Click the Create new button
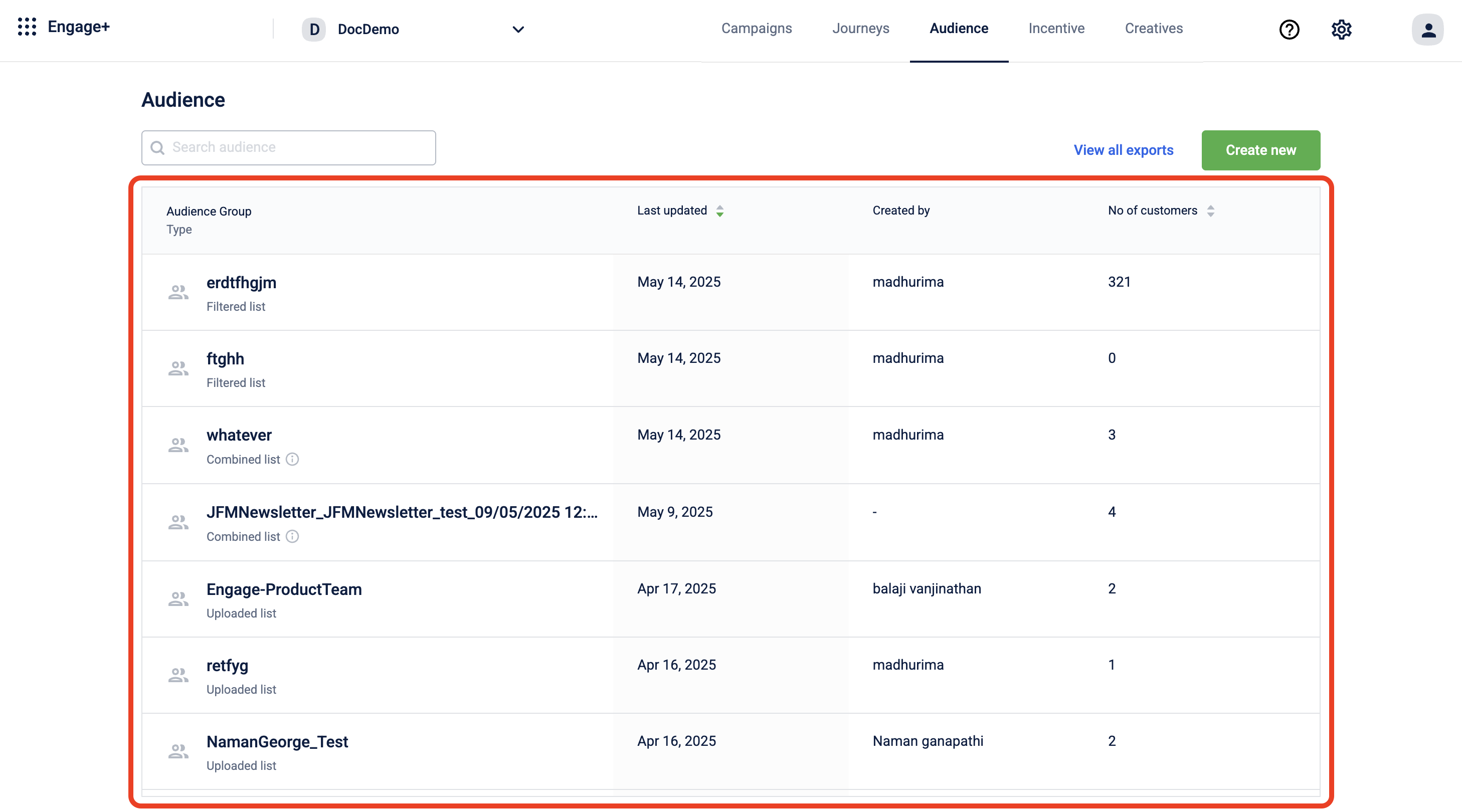1462x812 pixels. coord(1260,150)
